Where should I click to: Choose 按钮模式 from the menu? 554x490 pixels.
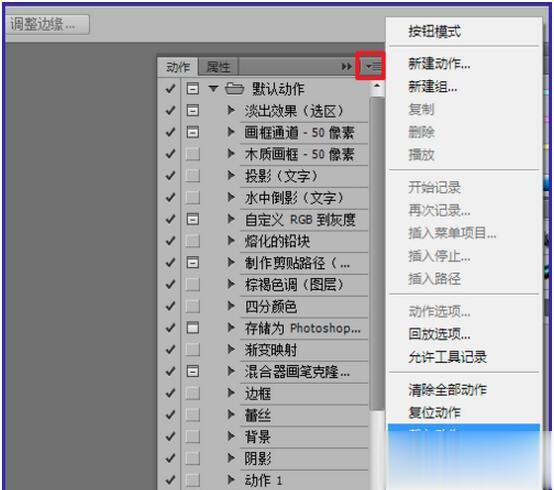435,31
